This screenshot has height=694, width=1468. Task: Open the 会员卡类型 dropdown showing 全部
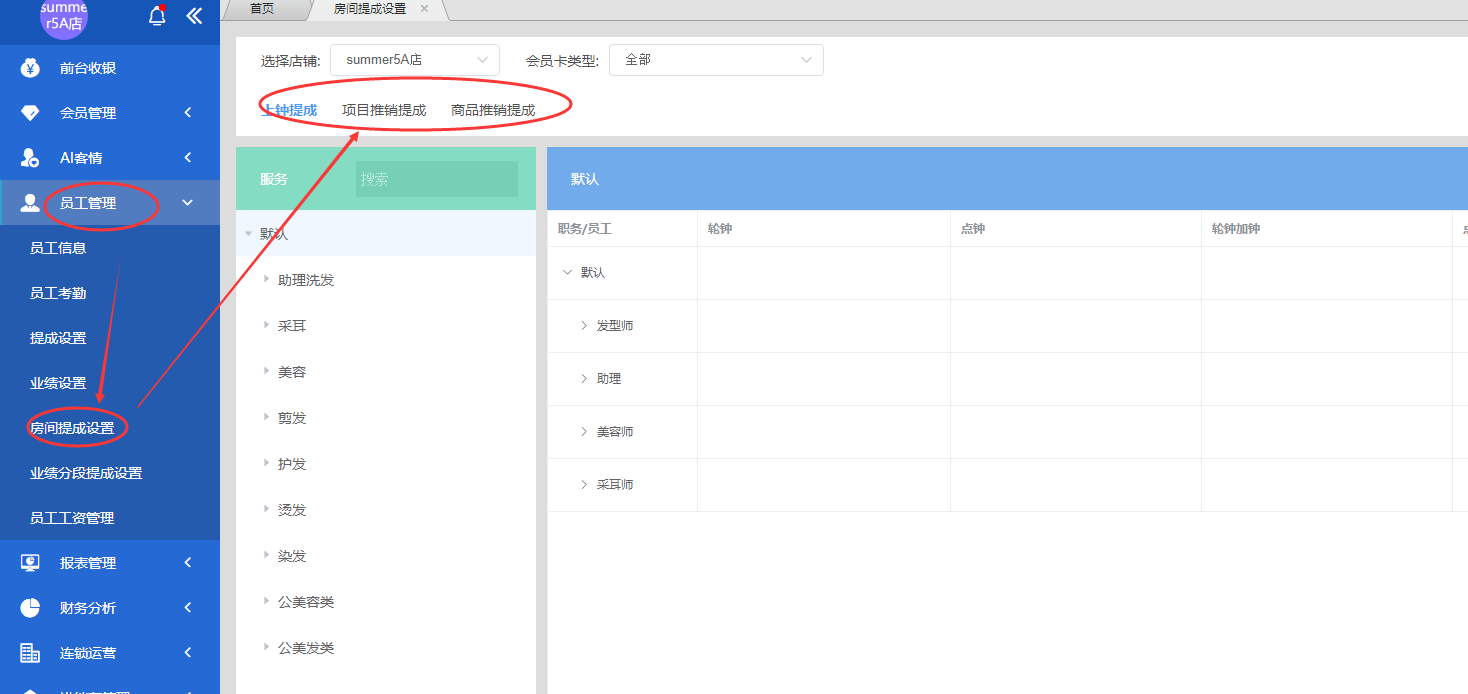[x=716, y=60]
